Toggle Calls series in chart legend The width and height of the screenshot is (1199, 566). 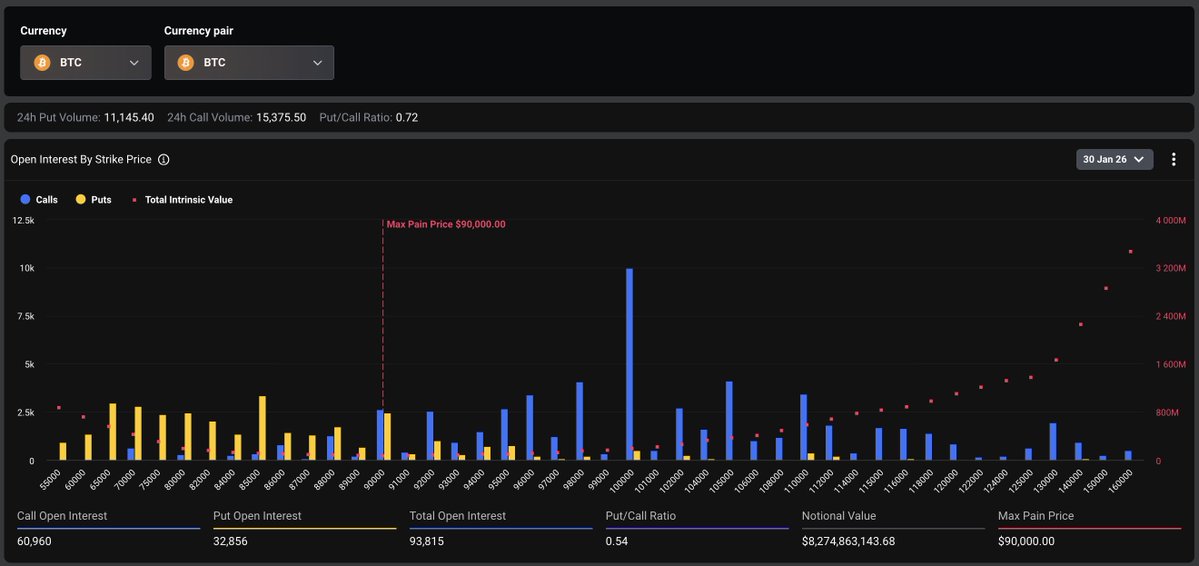tap(46, 200)
